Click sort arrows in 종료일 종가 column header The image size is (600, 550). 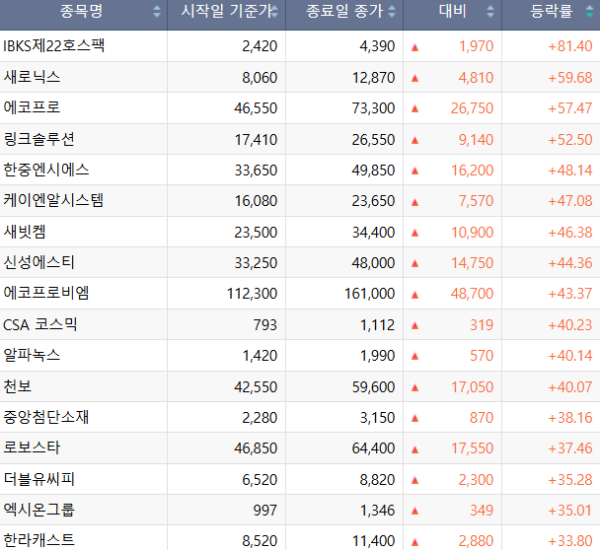[391, 13]
